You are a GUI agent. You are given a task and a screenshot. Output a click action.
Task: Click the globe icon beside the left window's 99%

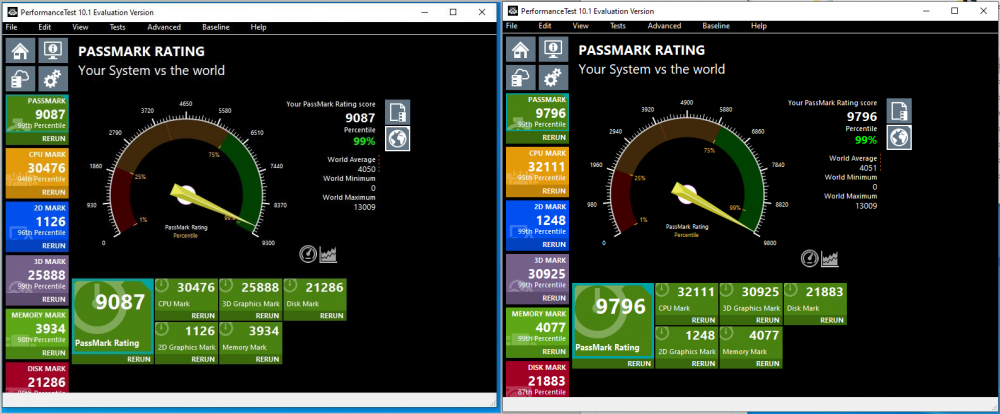pos(397,138)
